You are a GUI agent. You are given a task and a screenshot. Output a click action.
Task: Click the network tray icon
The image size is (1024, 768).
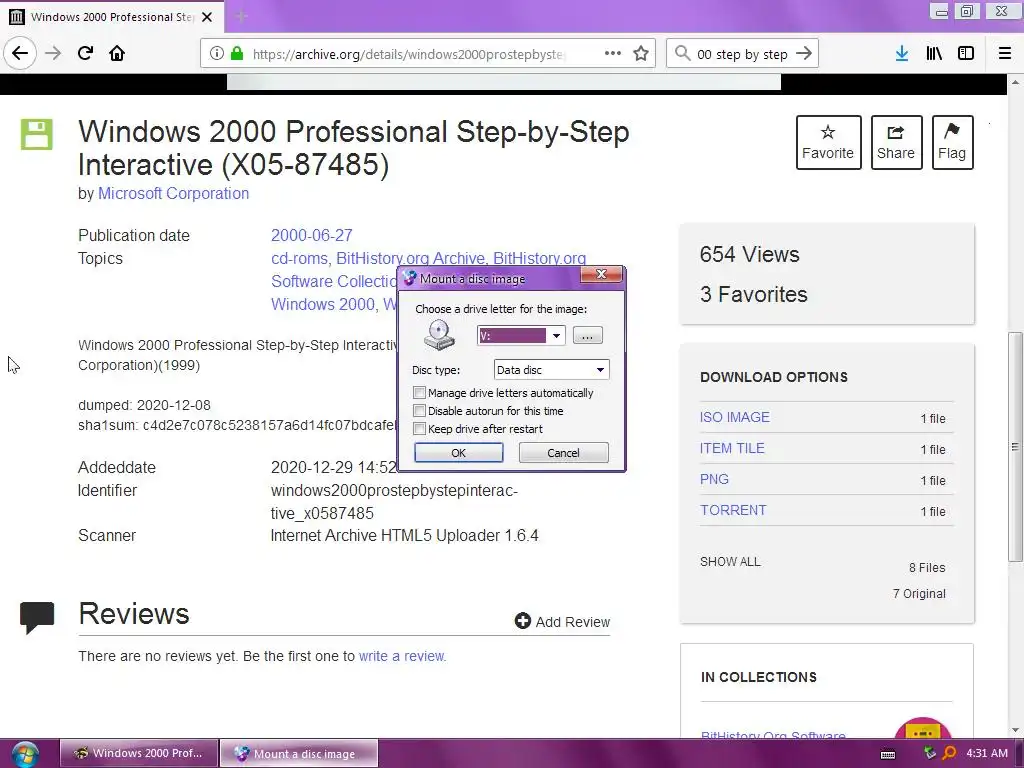pos(929,753)
